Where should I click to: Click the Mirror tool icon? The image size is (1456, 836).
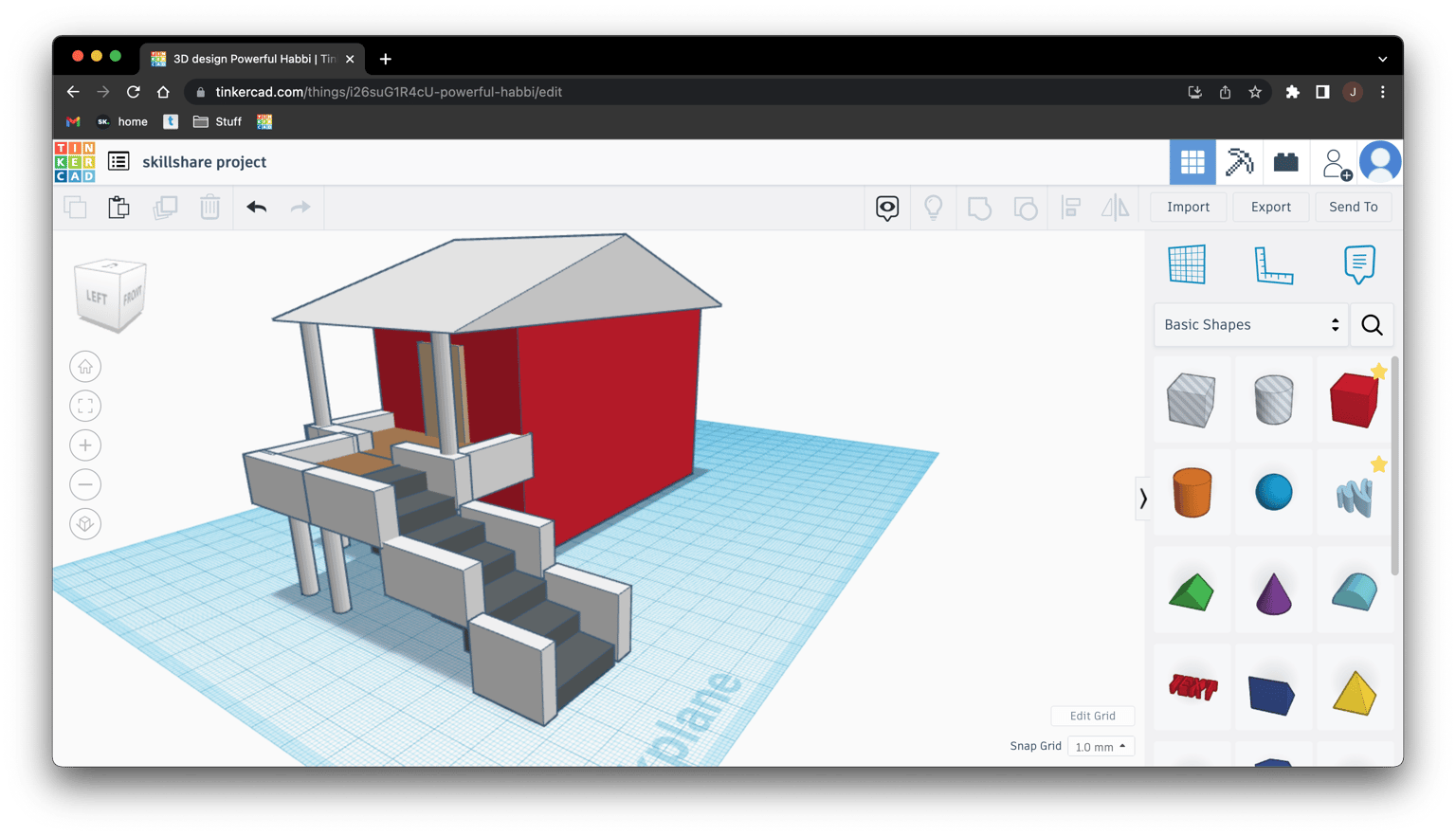click(1116, 208)
